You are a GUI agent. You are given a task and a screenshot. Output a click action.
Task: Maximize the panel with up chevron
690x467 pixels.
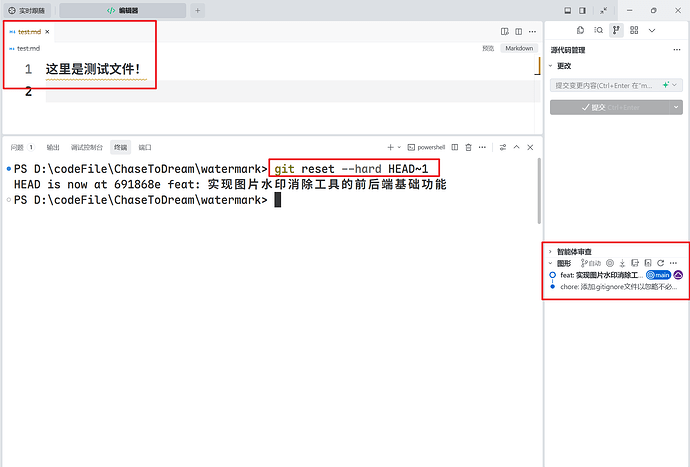click(517, 147)
